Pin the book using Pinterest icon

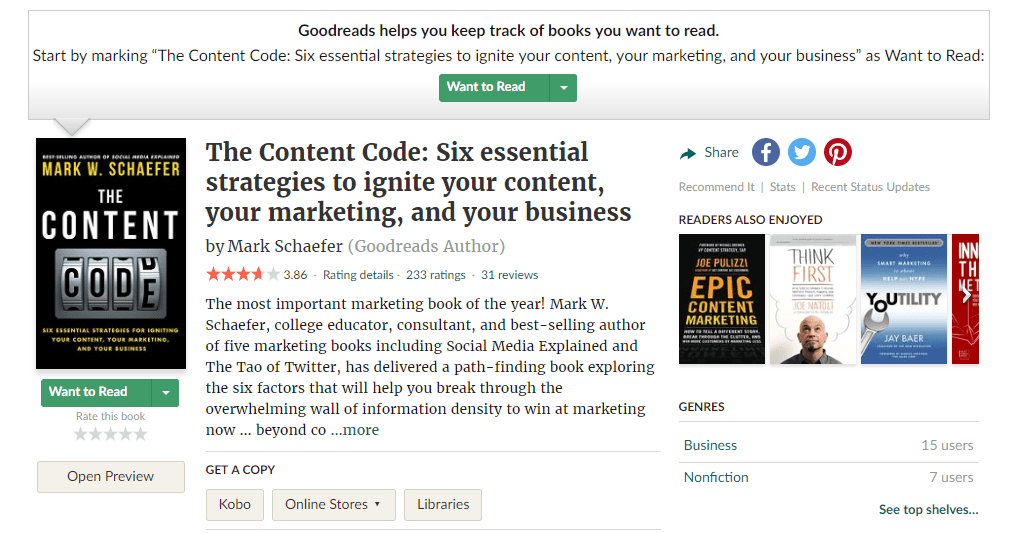pyautogui.click(x=837, y=152)
